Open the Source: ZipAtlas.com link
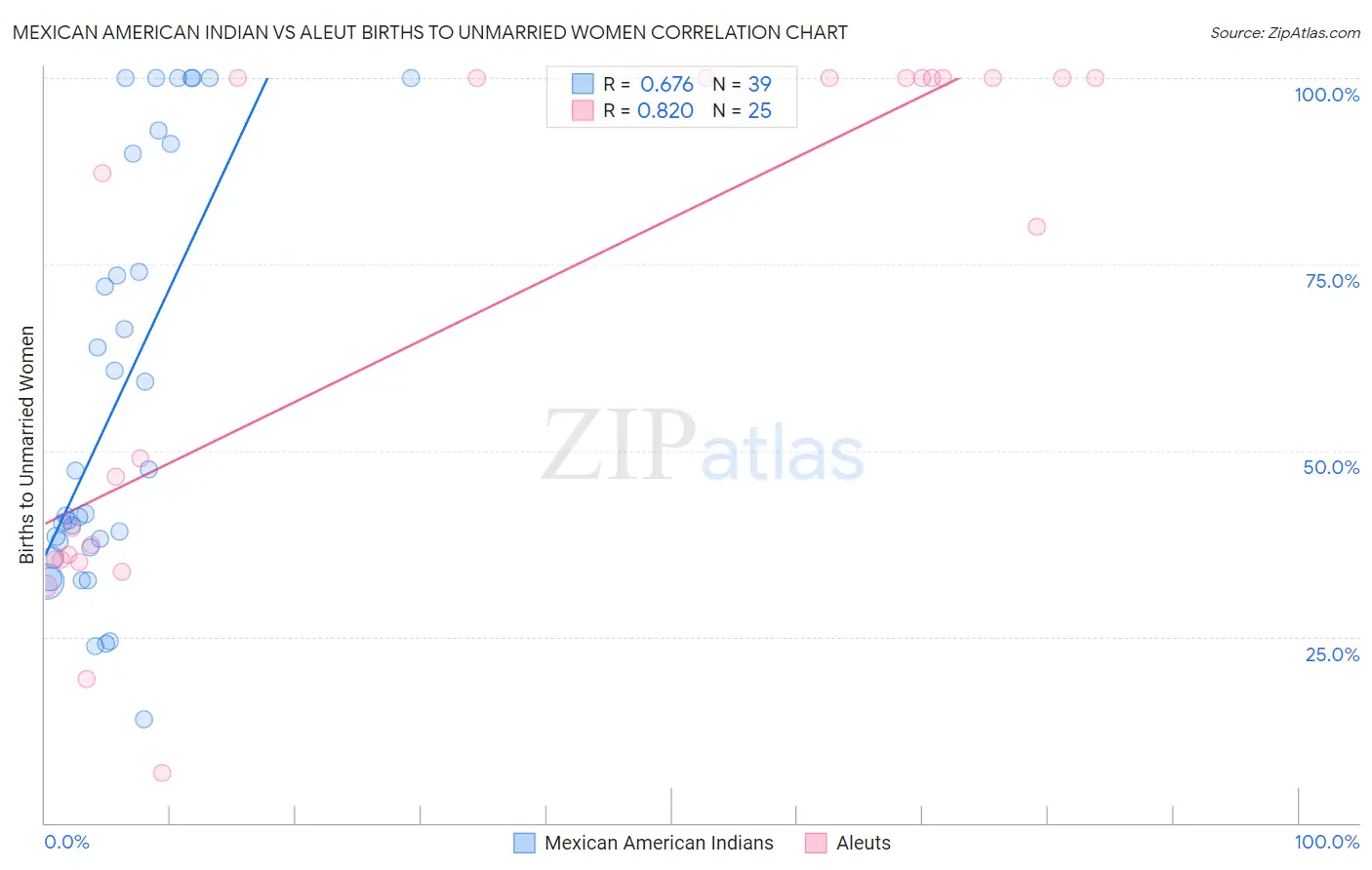The width and height of the screenshot is (1372, 870). 1285,32
